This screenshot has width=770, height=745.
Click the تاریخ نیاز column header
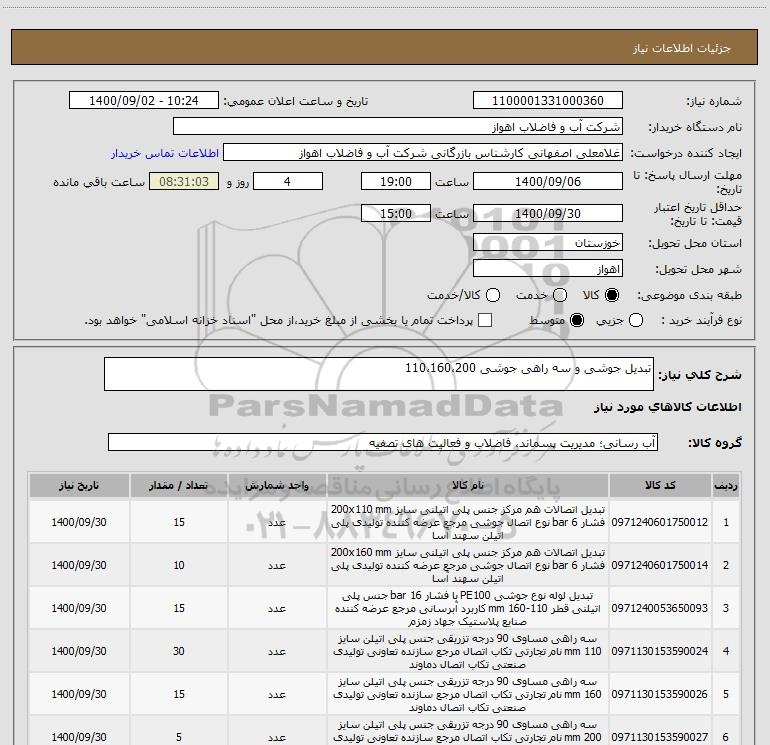(x=79, y=485)
